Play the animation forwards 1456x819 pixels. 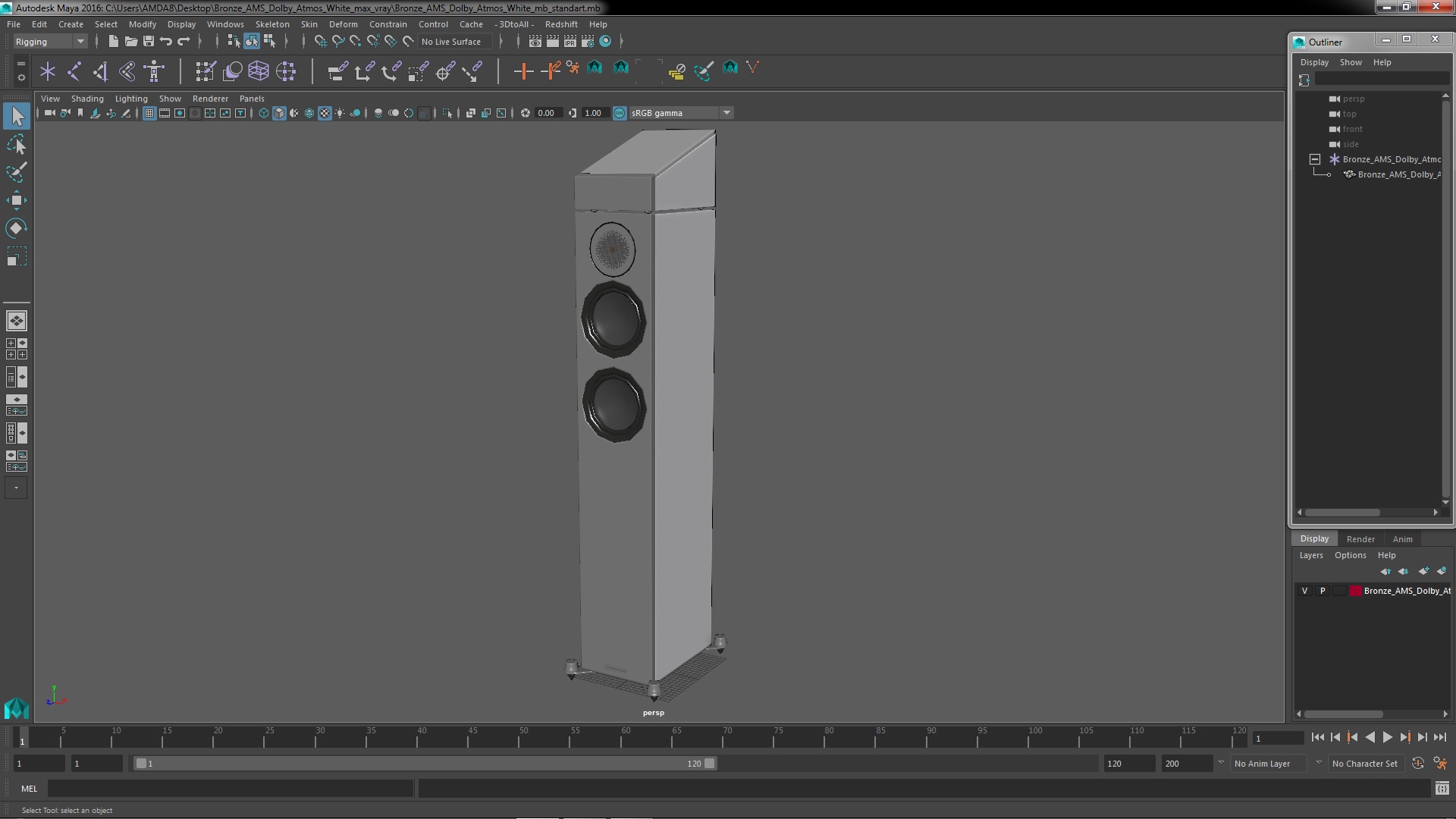1387,737
